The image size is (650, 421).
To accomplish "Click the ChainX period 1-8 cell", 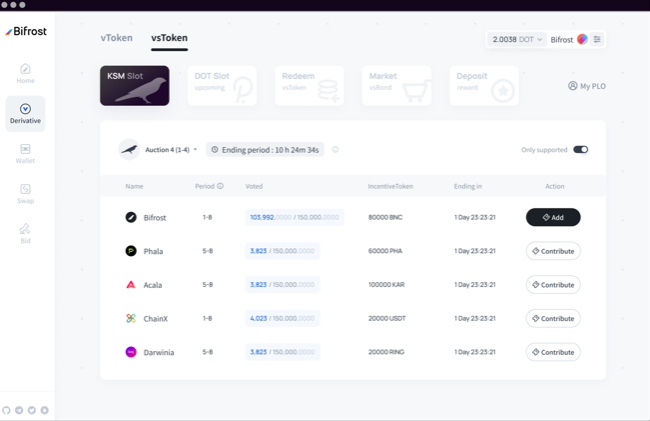I will (207, 318).
